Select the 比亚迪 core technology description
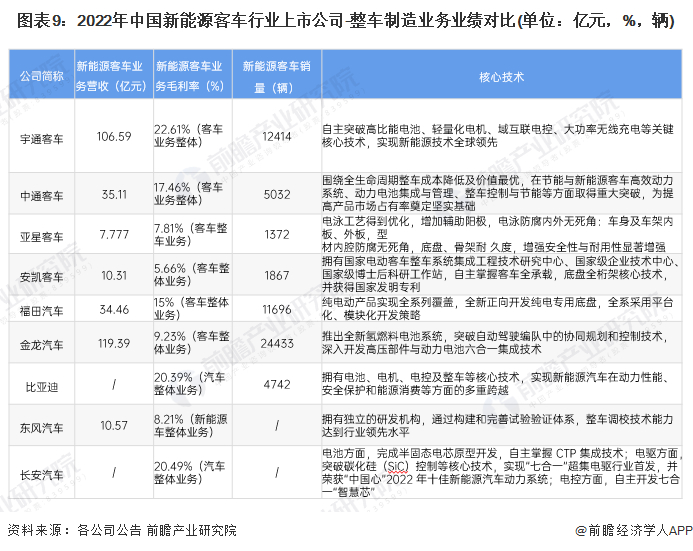The width and height of the screenshot is (693, 551). (x=495, y=384)
